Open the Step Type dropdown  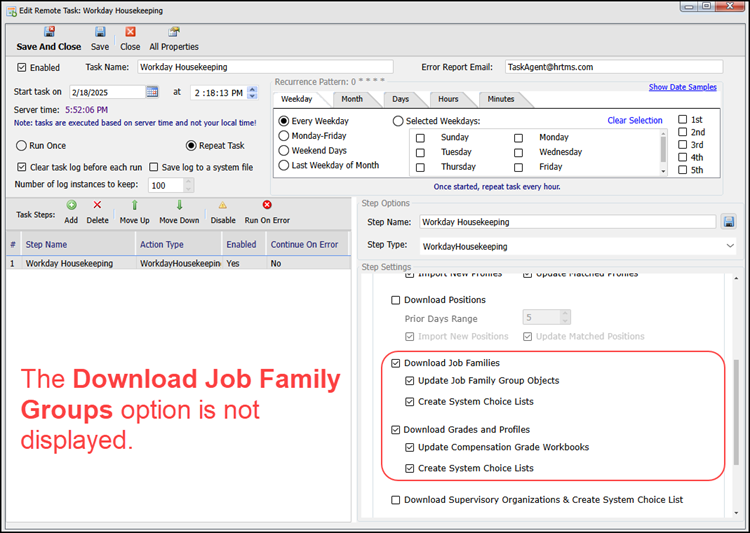[730, 246]
